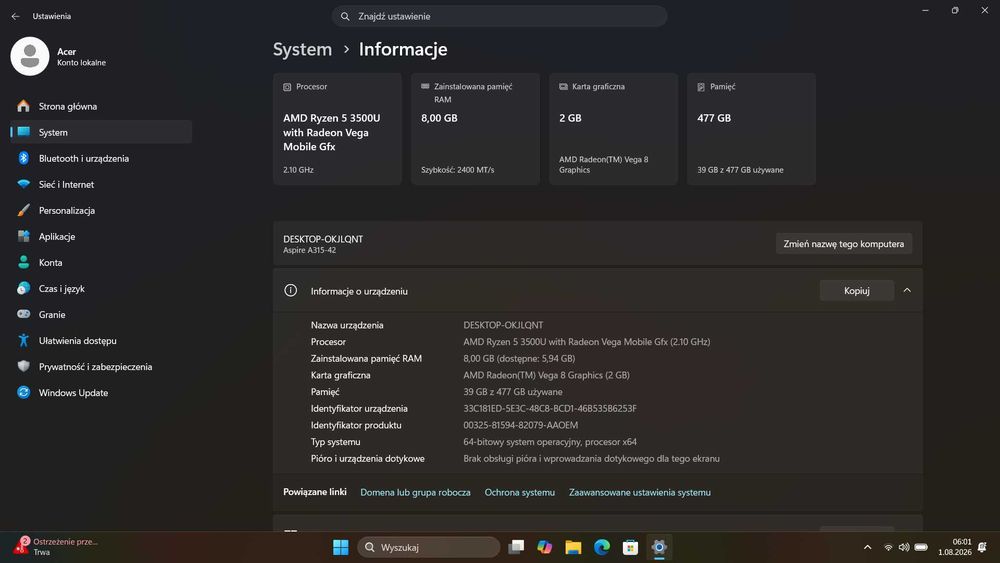Open the Ostrzeżenie weather widget
This screenshot has height=563, width=1000.
(56, 546)
